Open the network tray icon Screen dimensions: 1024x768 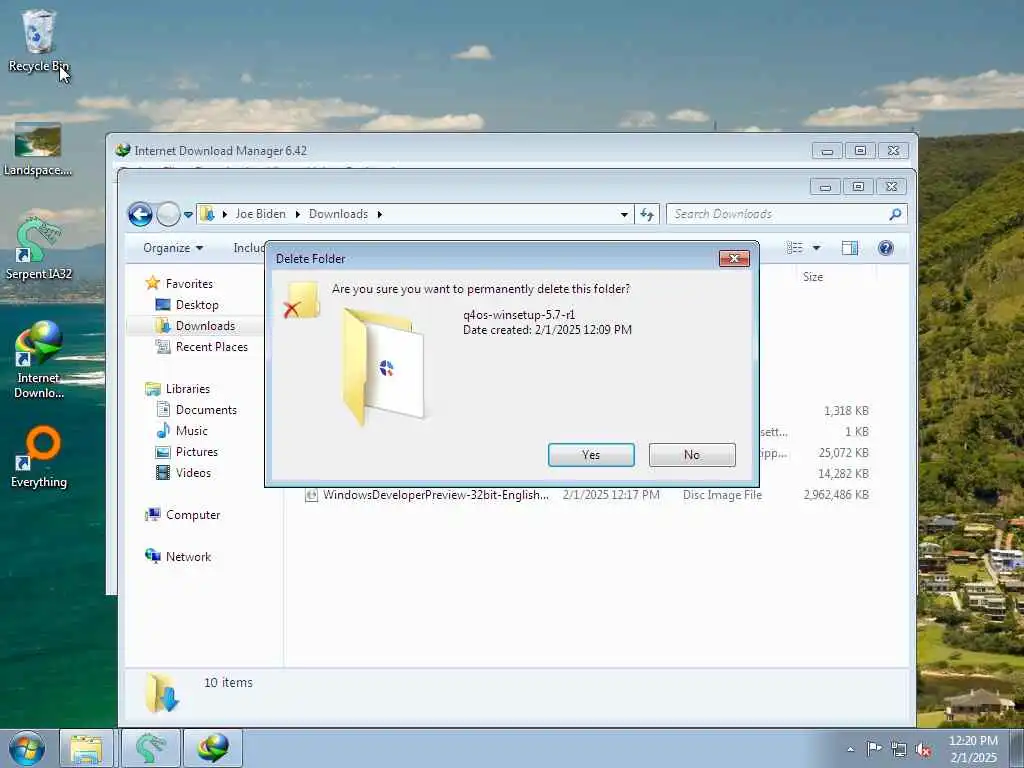[899, 750]
